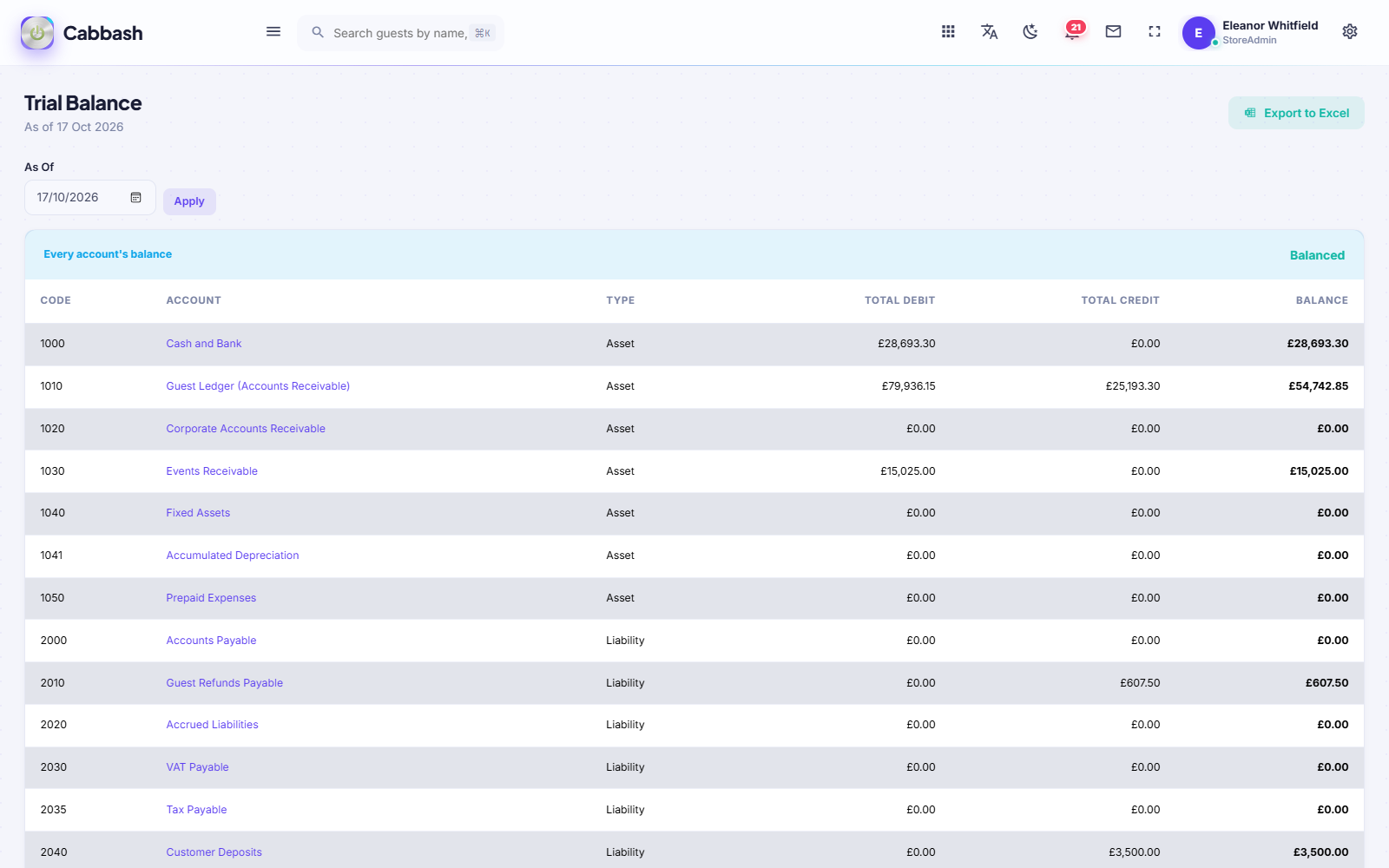Click the calendar icon in date field
The width and height of the screenshot is (1389, 868).
pos(136,198)
